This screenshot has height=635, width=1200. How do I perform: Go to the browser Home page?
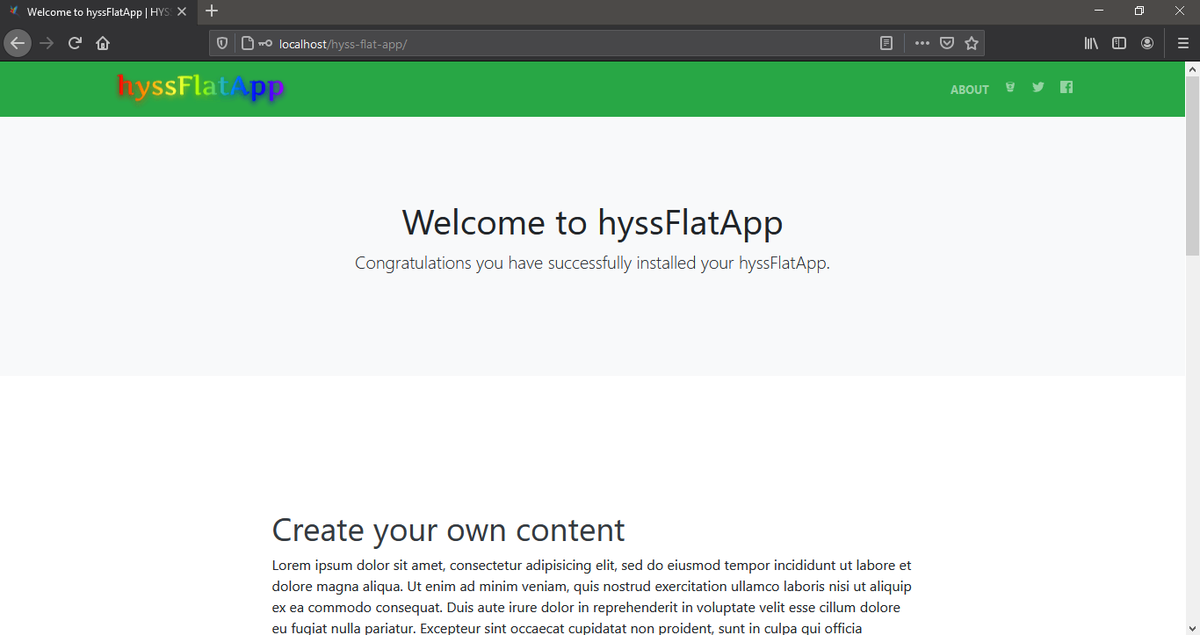tap(102, 43)
